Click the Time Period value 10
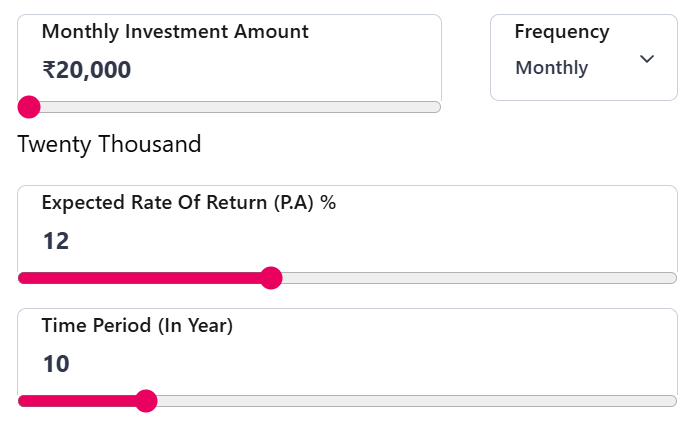The width and height of the screenshot is (699, 425). pyautogui.click(x=56, y=364)
